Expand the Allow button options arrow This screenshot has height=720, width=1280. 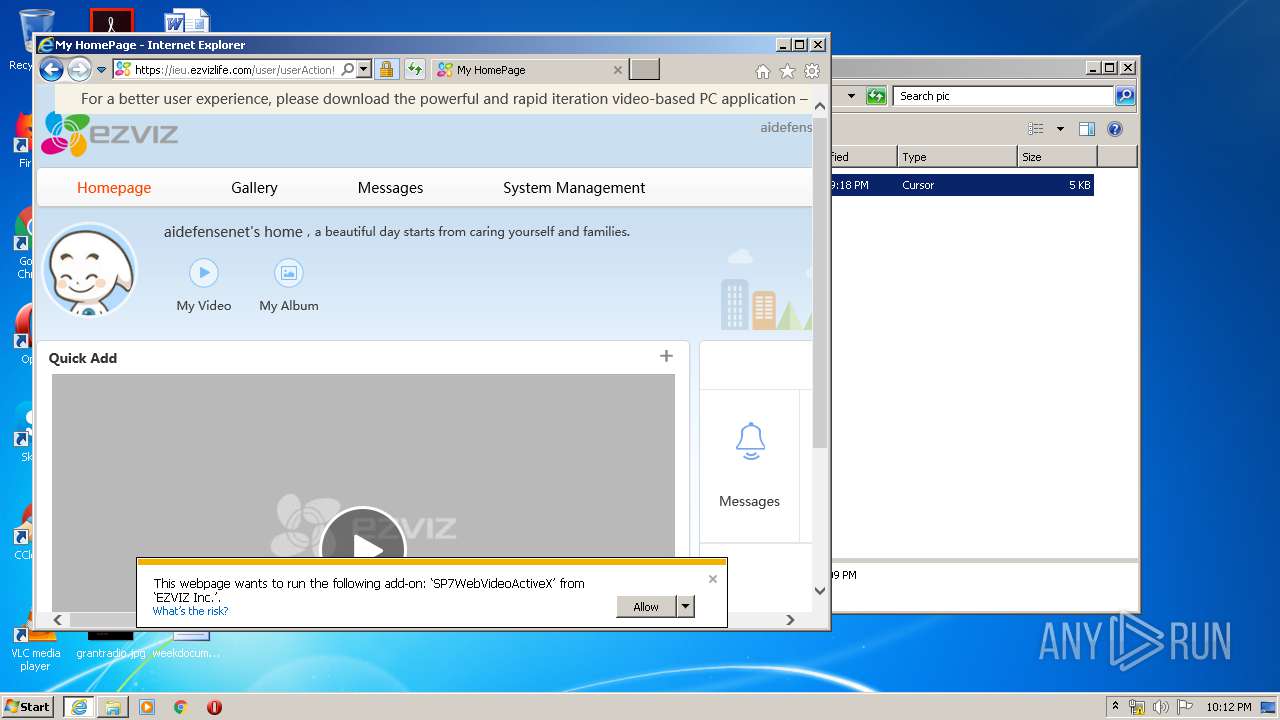pyautogui.click(x=685, y=606)
